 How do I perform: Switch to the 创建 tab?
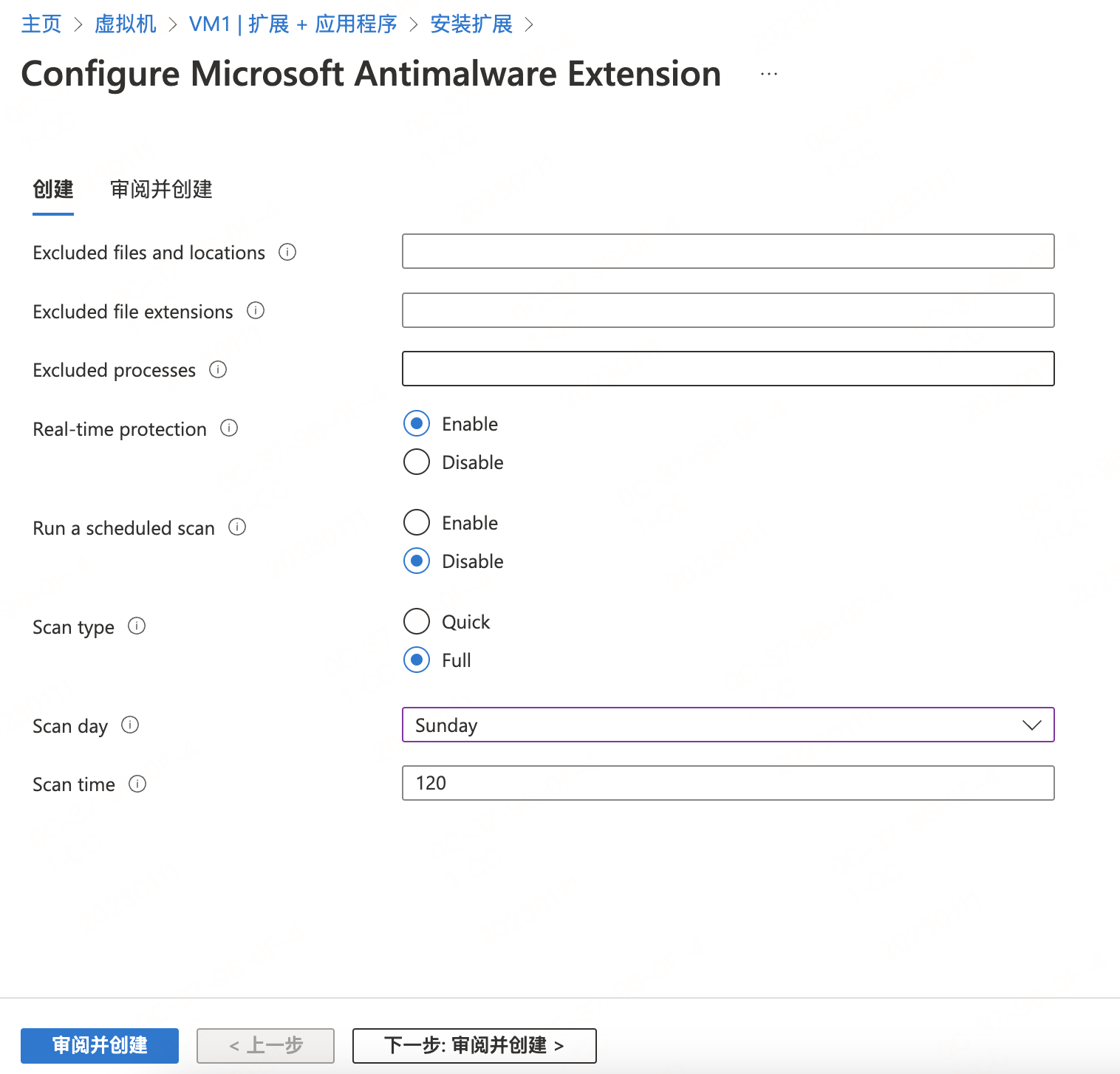[53, 190]
